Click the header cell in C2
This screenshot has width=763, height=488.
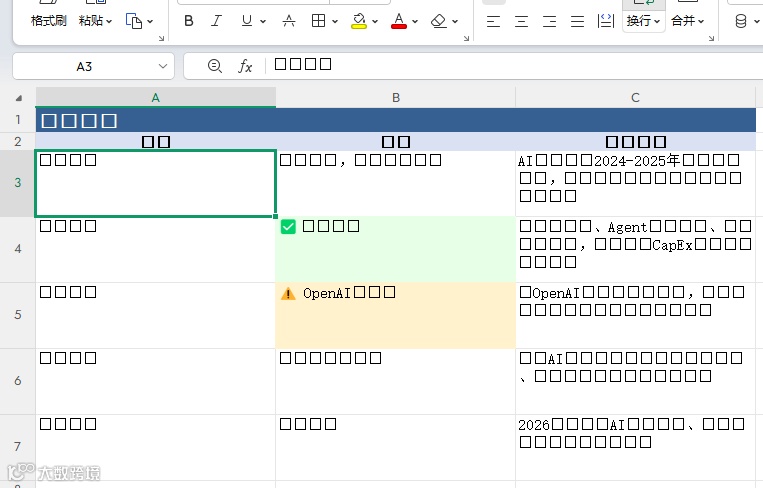636,142
